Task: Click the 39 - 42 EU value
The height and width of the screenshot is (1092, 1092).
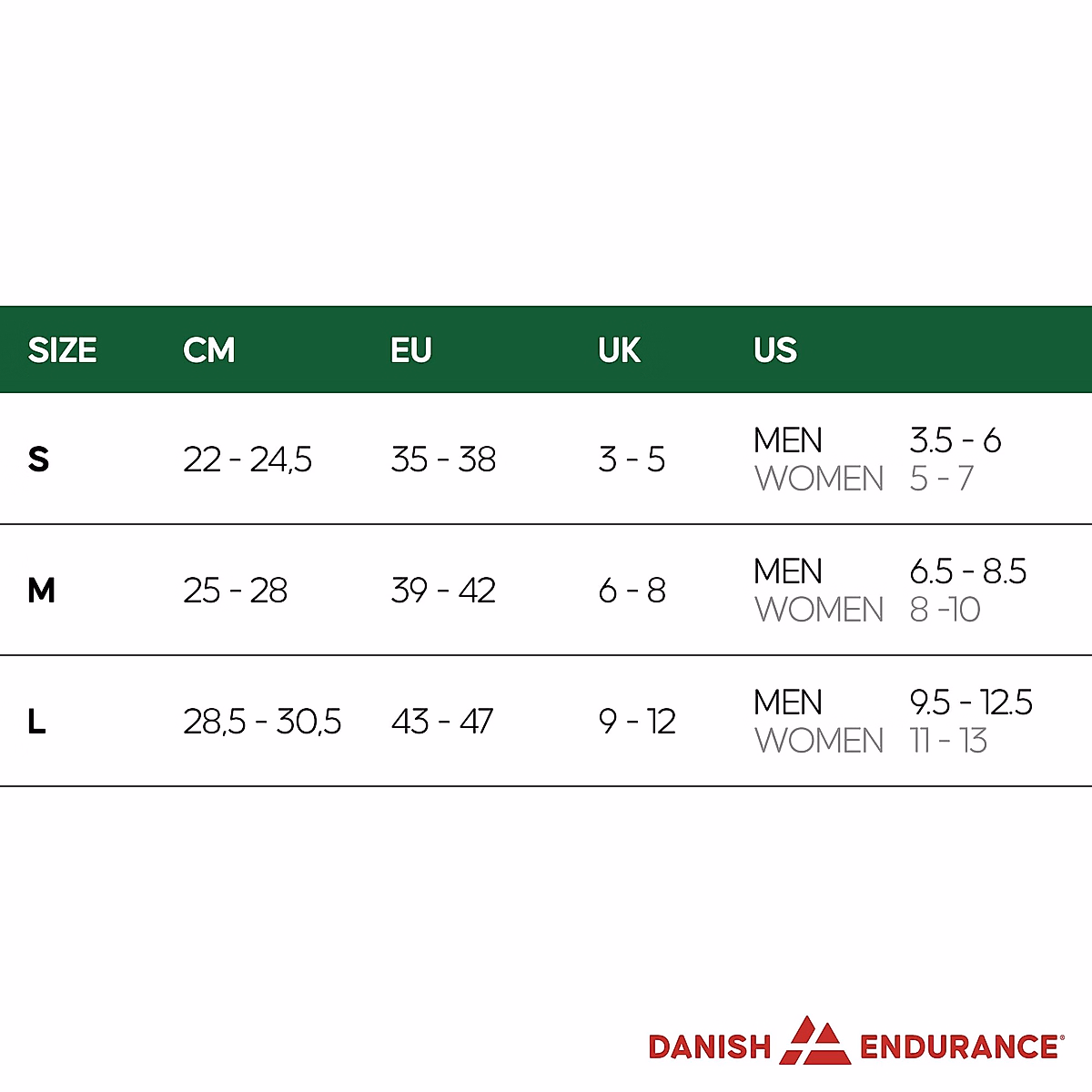Action: coord(443,591)
